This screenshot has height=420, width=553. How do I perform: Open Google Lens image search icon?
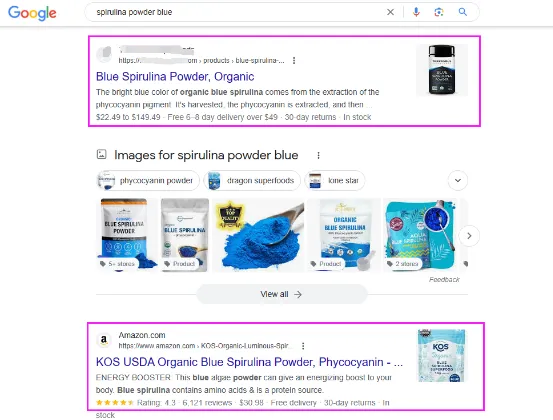(x=439, y=12)
